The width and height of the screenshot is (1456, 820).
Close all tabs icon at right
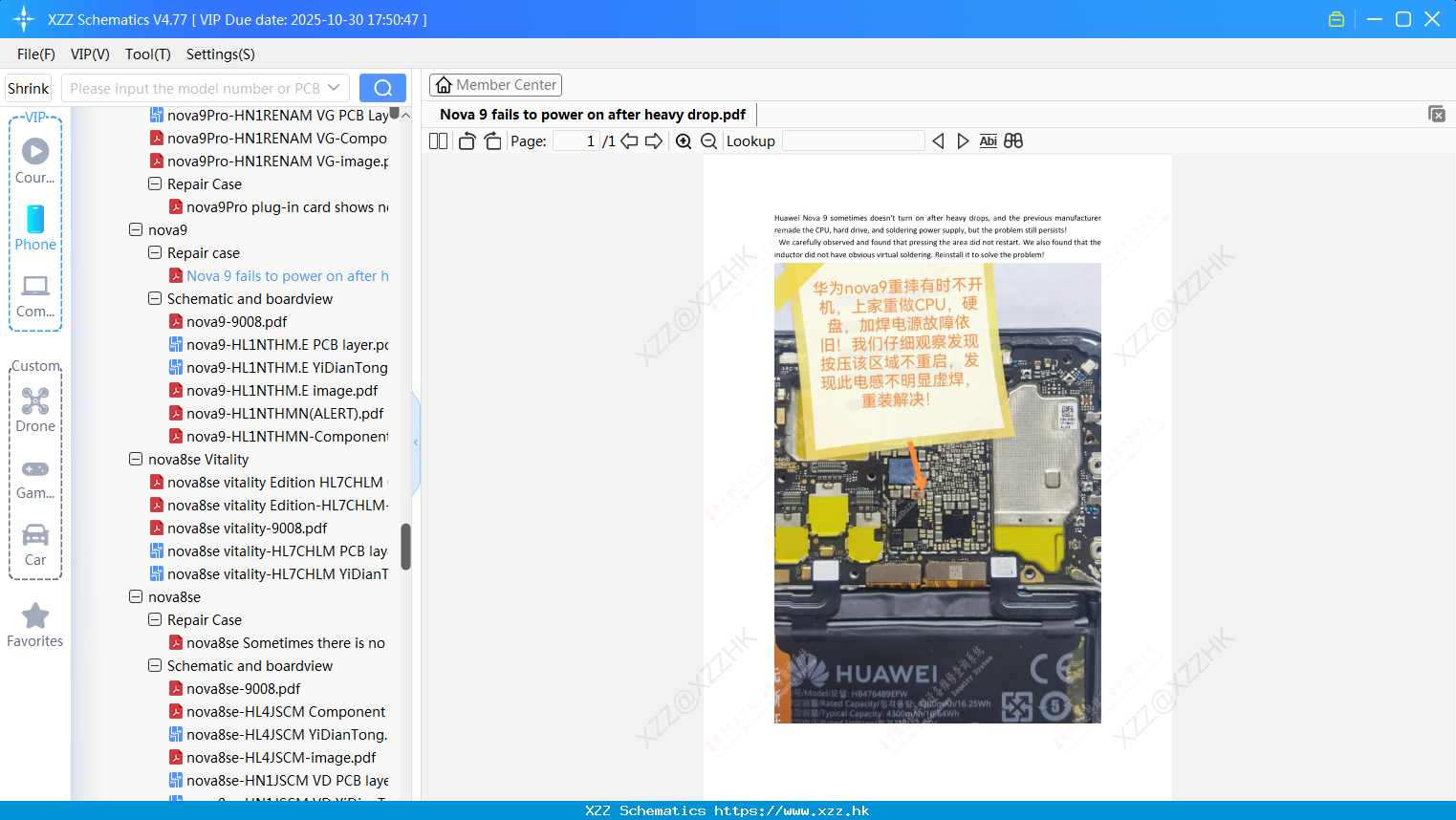click(1437, 114)
